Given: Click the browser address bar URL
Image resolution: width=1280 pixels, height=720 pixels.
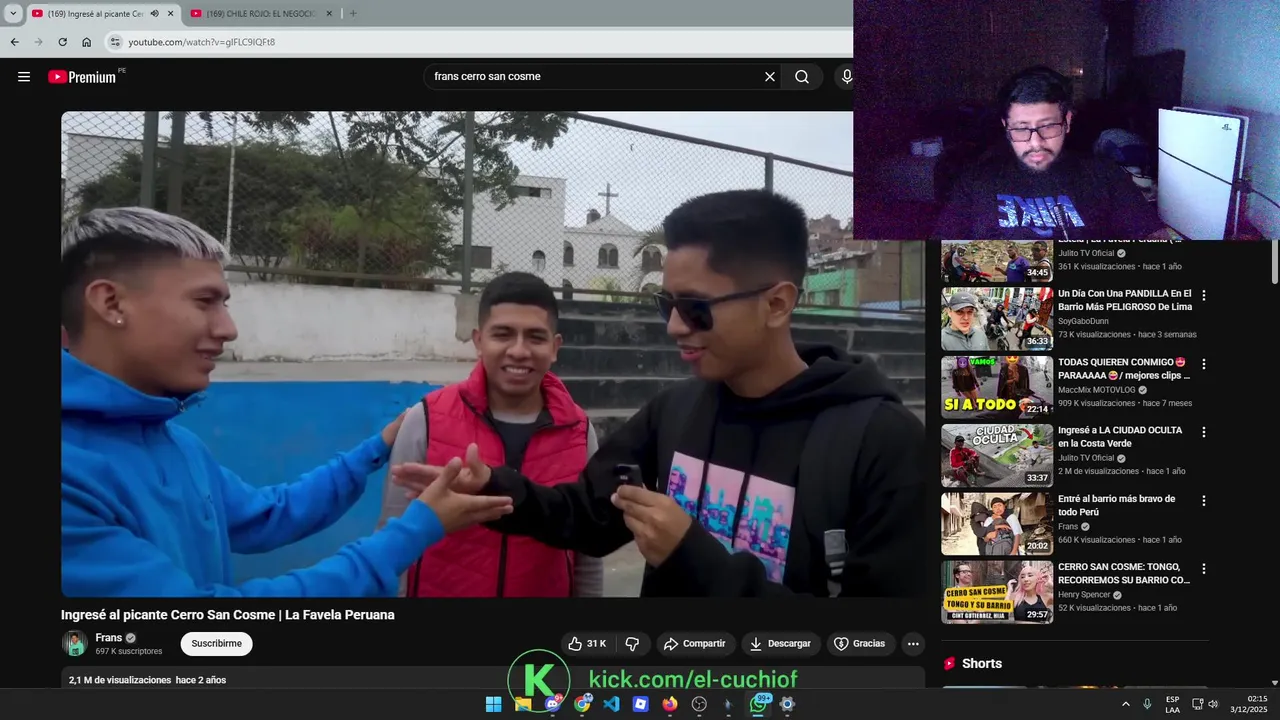Looking at the screenshot, I should pyautogui.click(x=201, y=42).
